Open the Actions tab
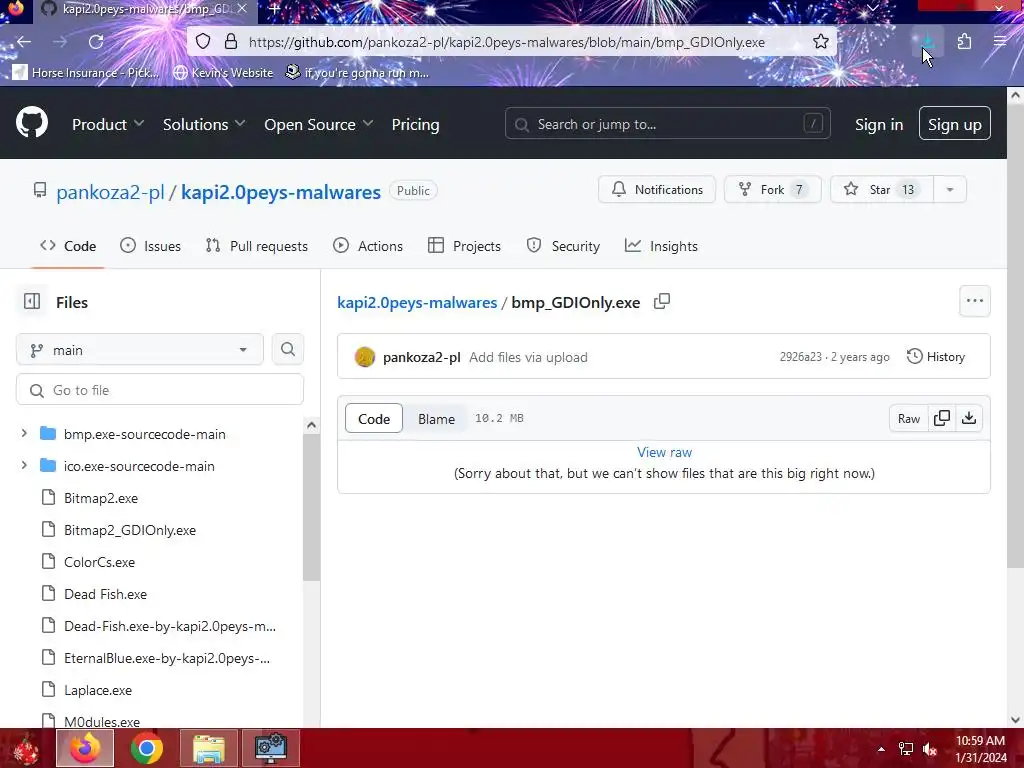This screenshot has width=1024, height=768. coord(368,246)
